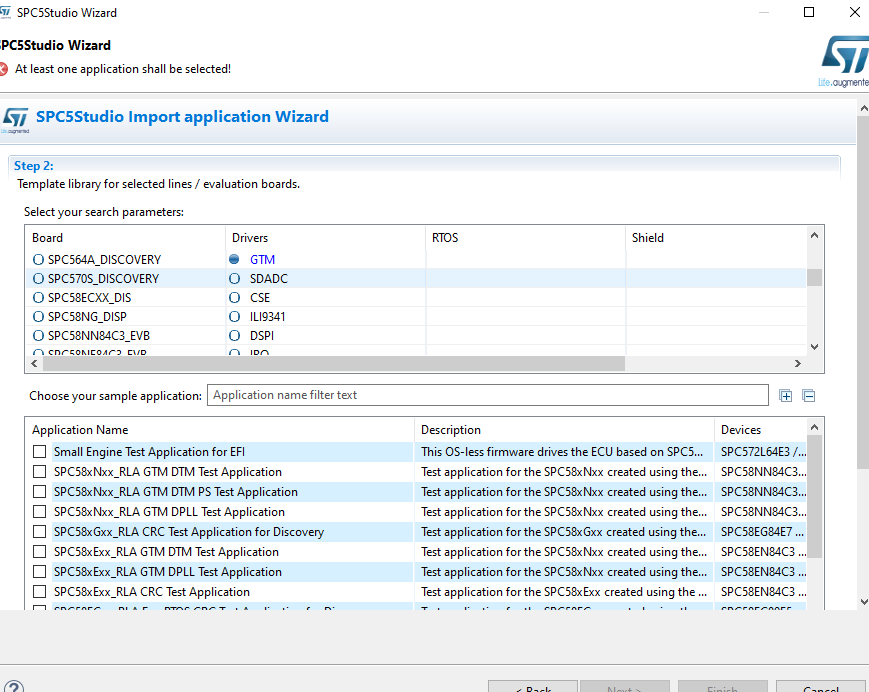The width and height of the screenshot is (869, 692).
Task: Click 'This OS-less firmware drives the ECU' description
Action: 564,452
